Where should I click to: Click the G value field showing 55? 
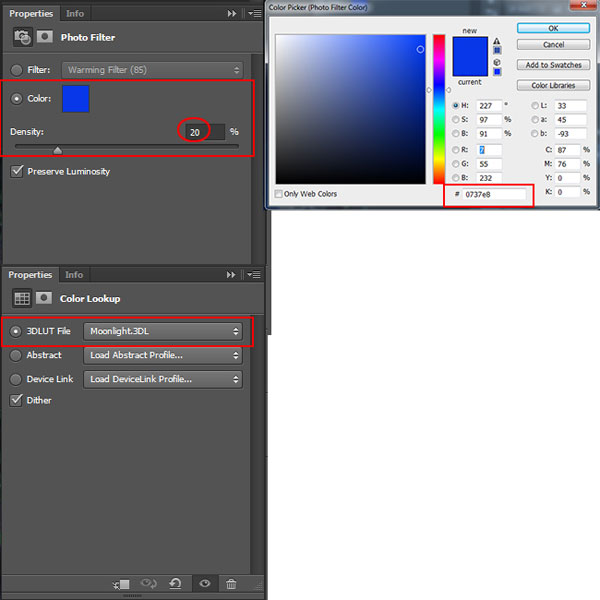489,164
